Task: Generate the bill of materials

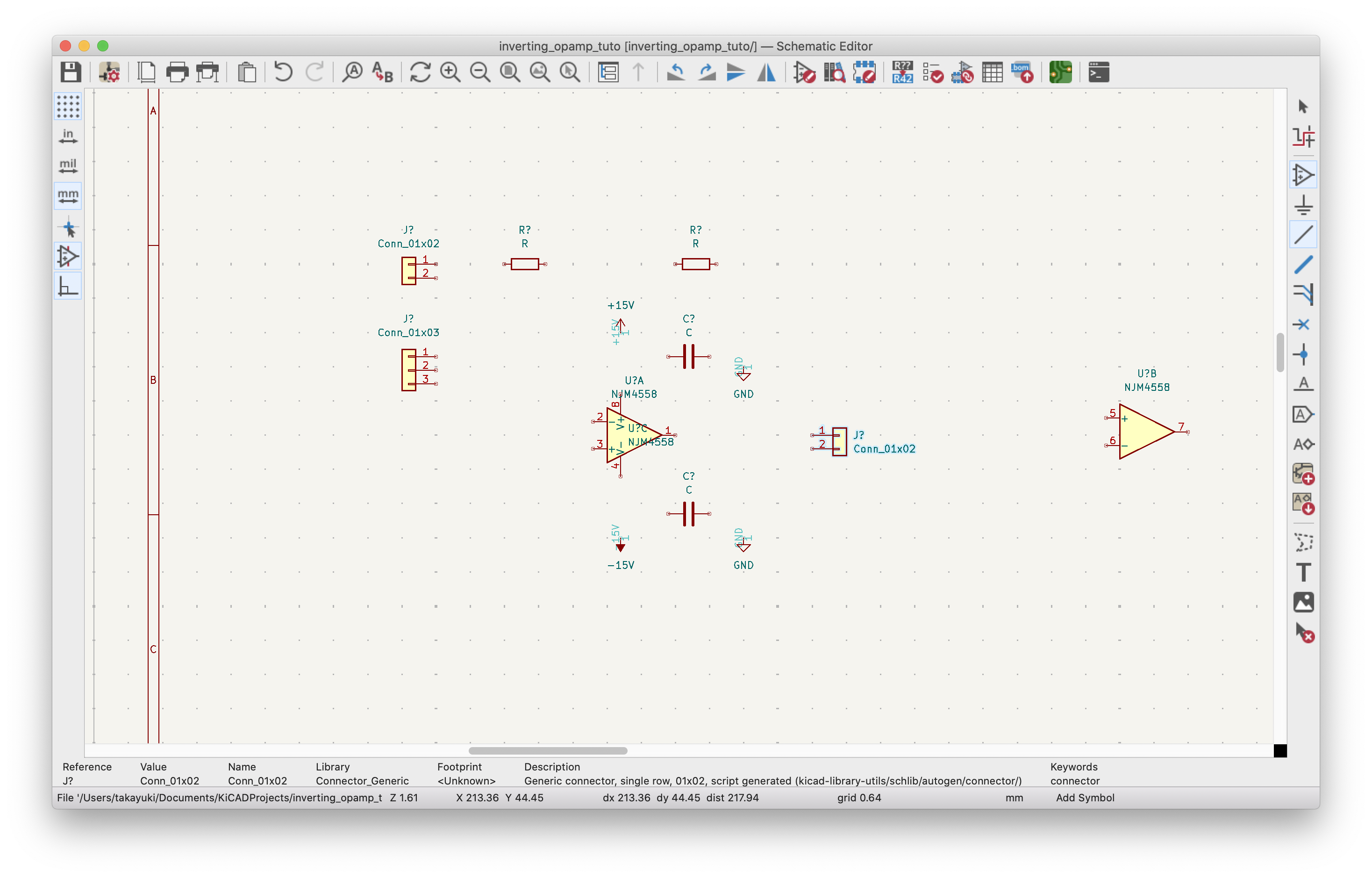Action: click(1022, 72)
